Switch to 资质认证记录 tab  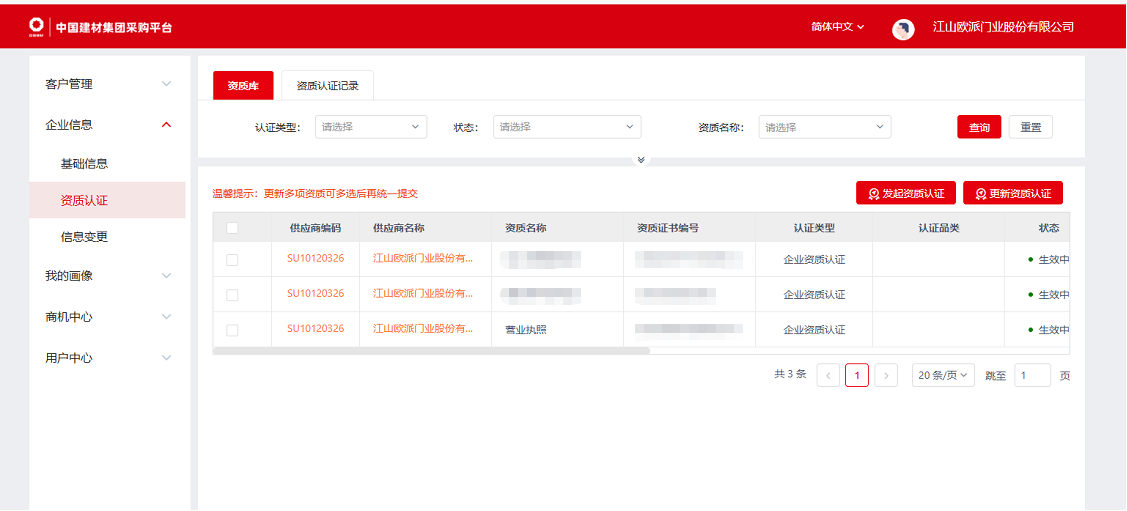(327, 86)
